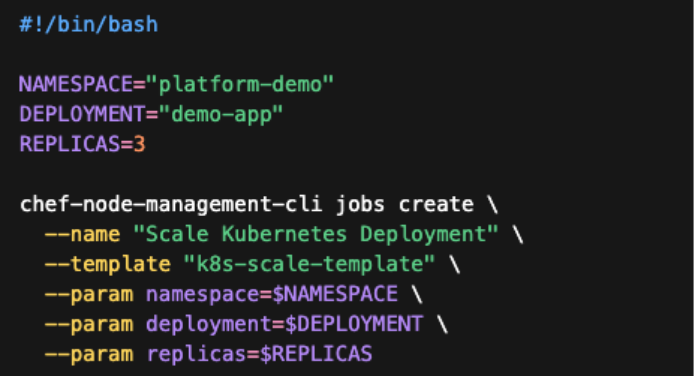Click the --param flag before replicas
694x376 pixels.
tap(89, 355)
